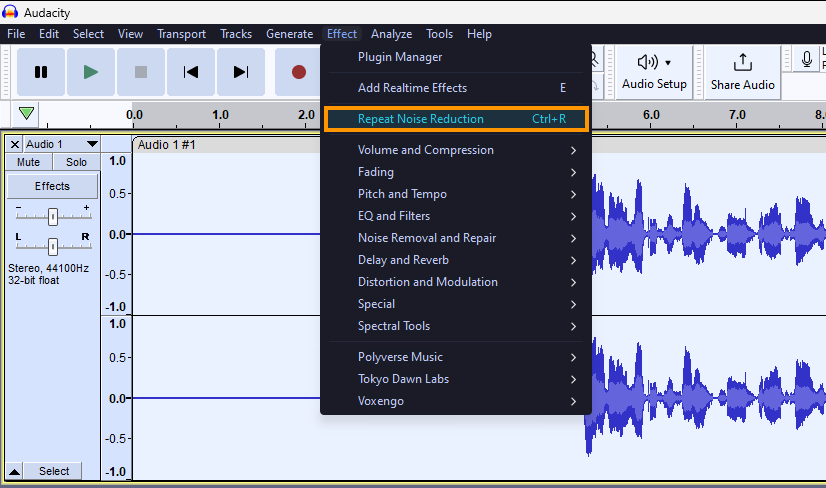Open the Transport menu
826x488 pixels.
[181, 34]
